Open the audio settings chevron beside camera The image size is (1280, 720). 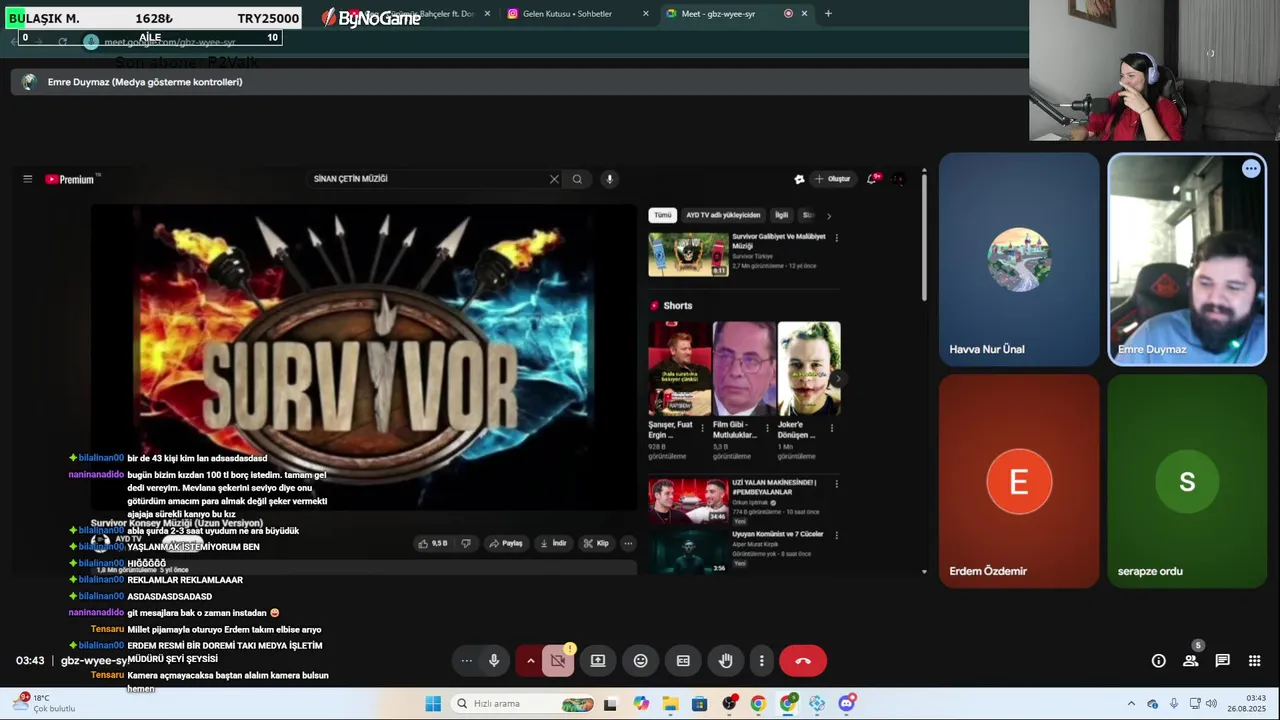530,661
